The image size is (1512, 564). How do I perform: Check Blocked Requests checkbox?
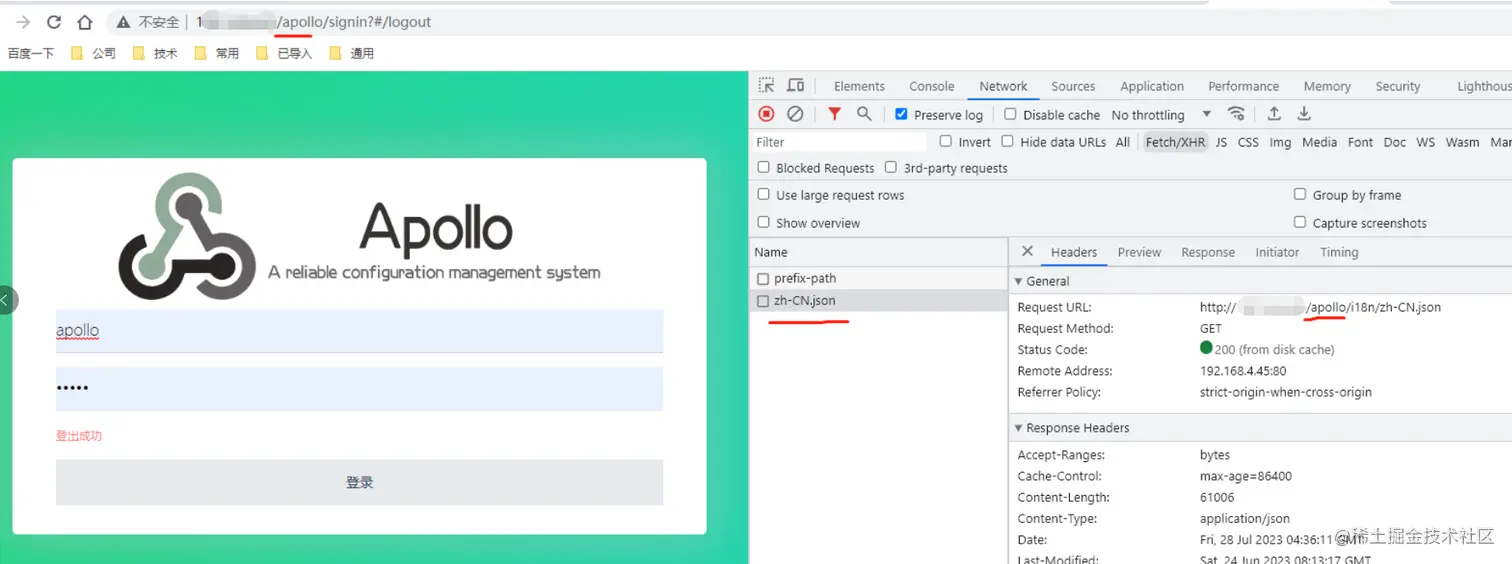764,167
